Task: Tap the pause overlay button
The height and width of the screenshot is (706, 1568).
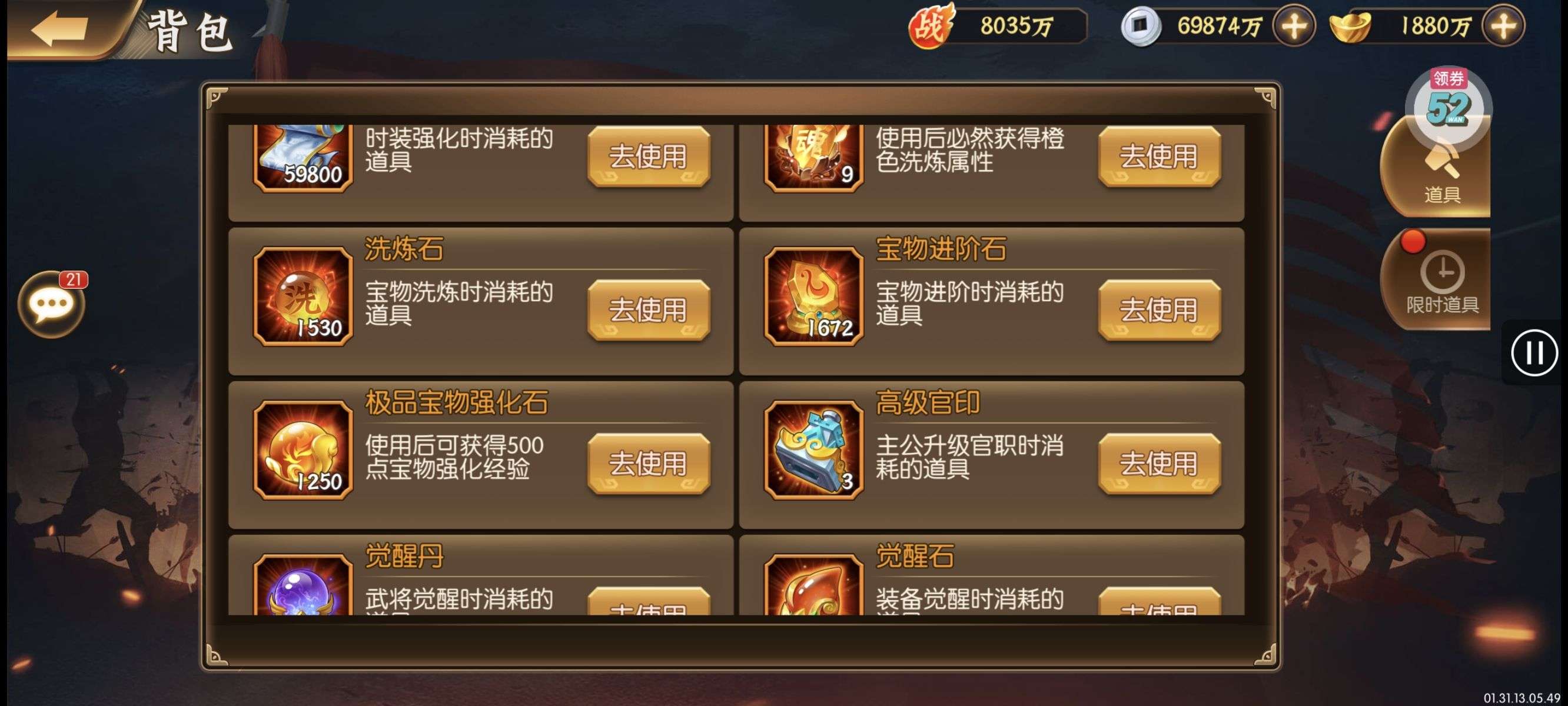Action: pos(1534,352)
